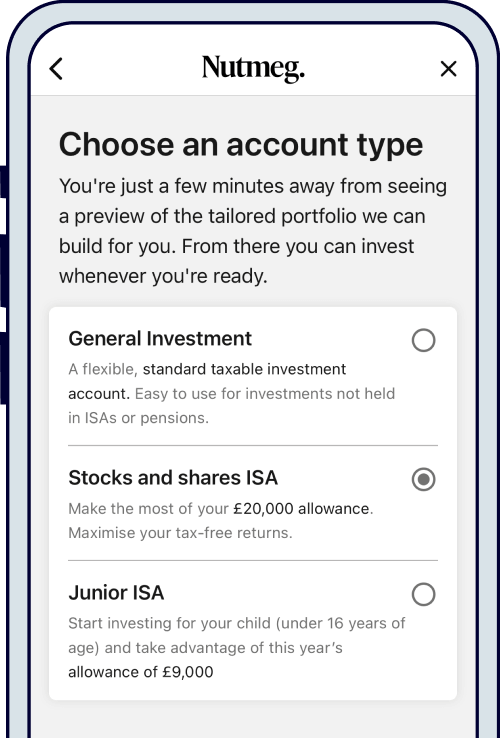Click the '£20,000 allowance' bold text
500x738 pixels.
[301, 508]
